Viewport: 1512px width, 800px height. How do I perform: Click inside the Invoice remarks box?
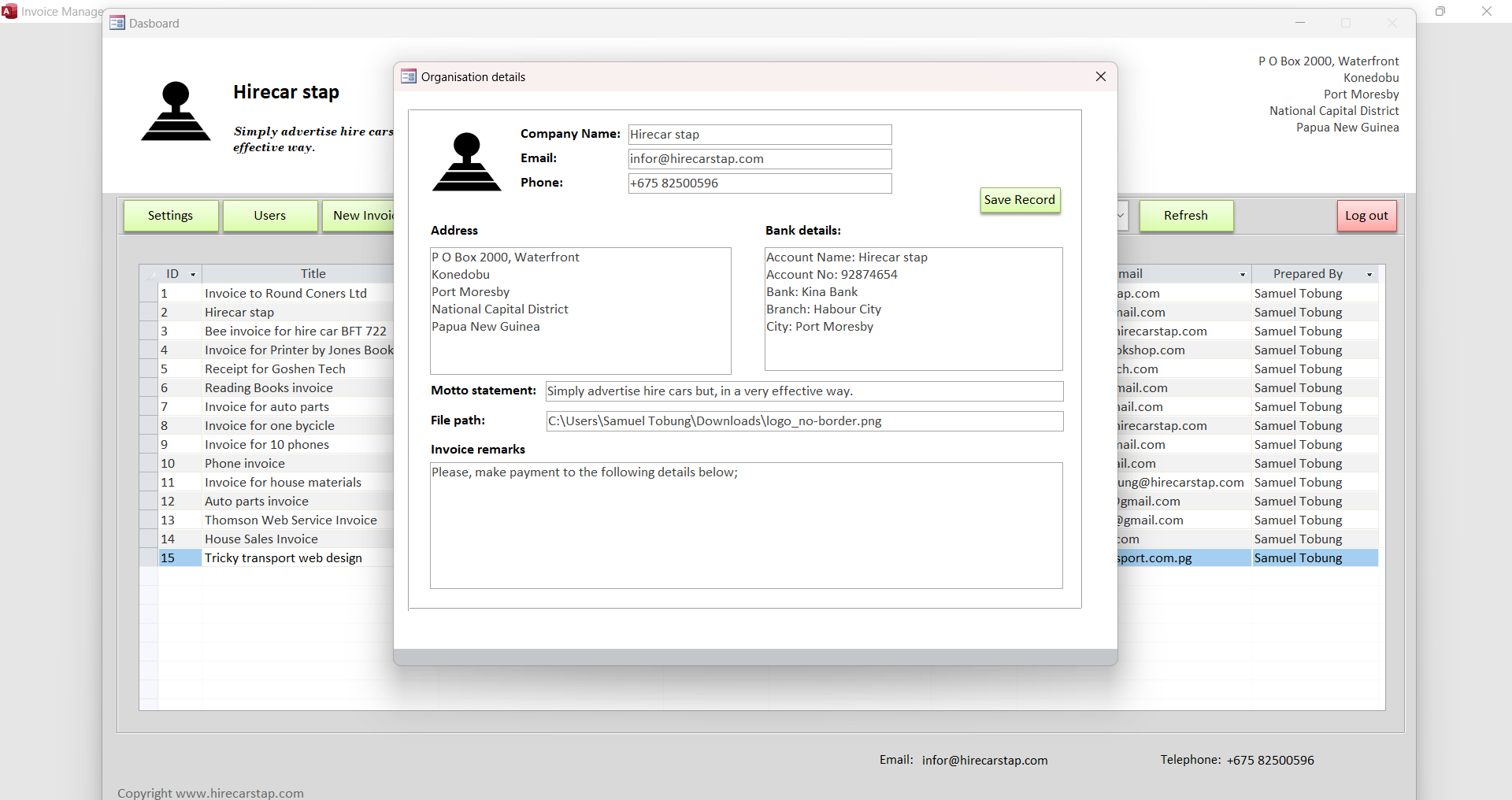click(747, 525)
